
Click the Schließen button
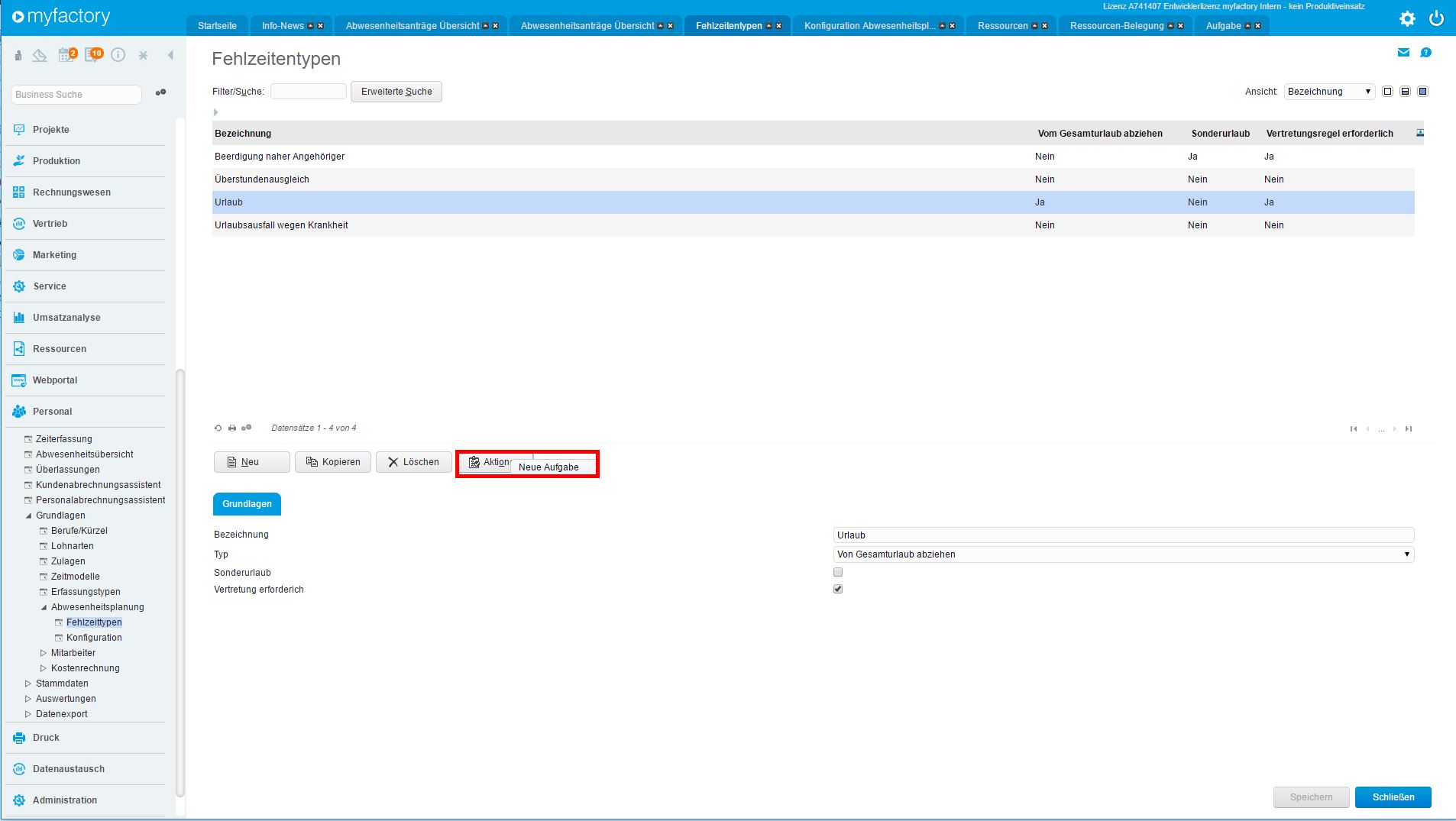(1393, 797)
